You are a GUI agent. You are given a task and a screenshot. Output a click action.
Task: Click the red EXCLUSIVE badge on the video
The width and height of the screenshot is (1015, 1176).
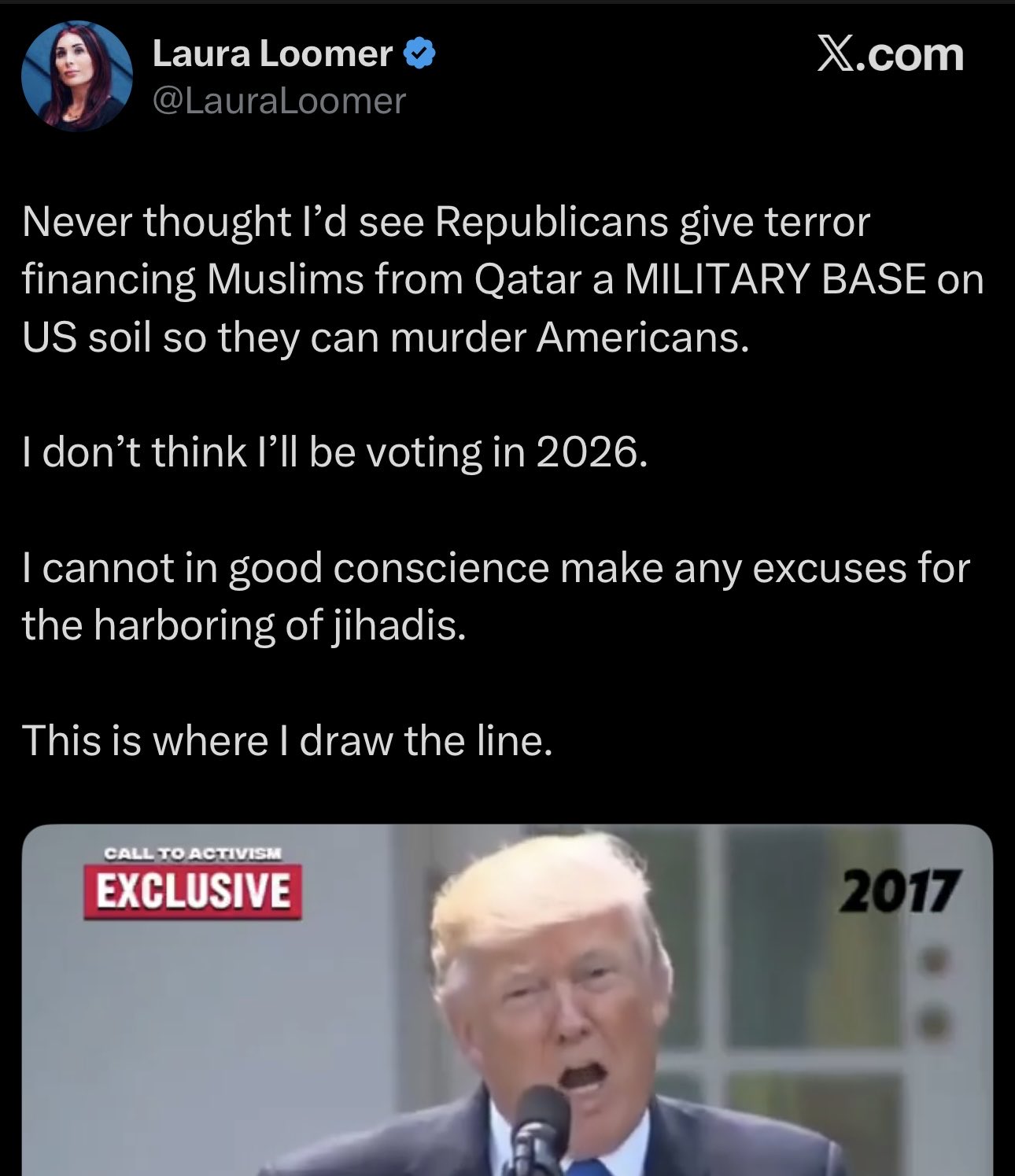tap(193, 892)
